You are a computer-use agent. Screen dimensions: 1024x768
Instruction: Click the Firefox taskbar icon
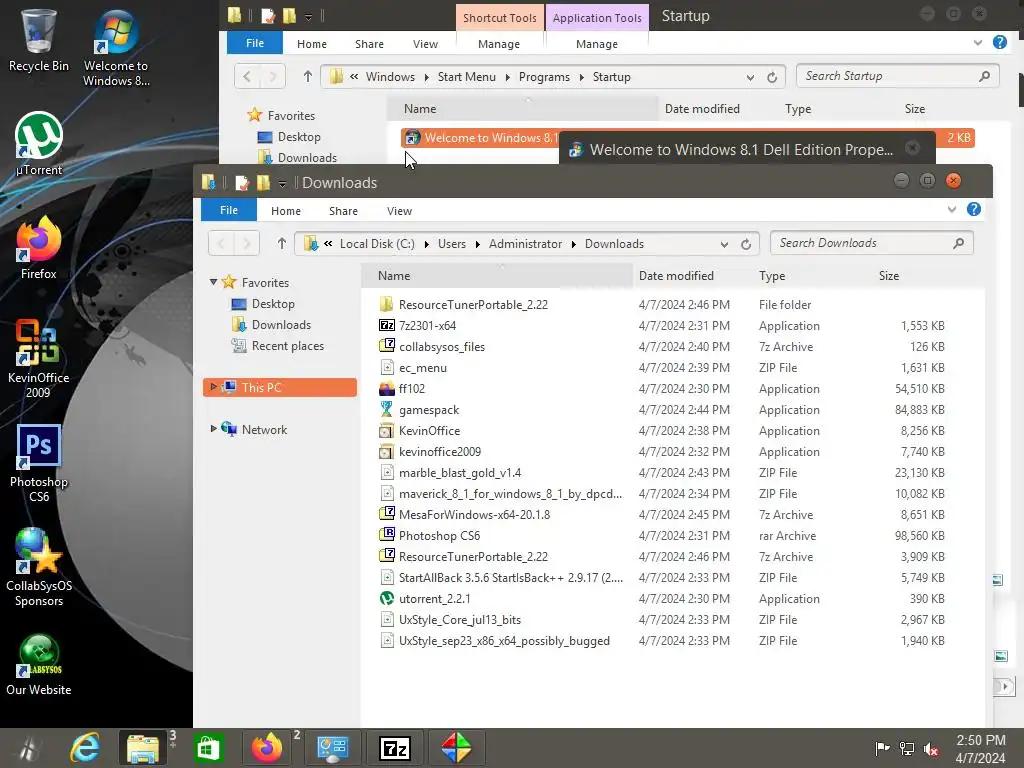pos(267,748)
